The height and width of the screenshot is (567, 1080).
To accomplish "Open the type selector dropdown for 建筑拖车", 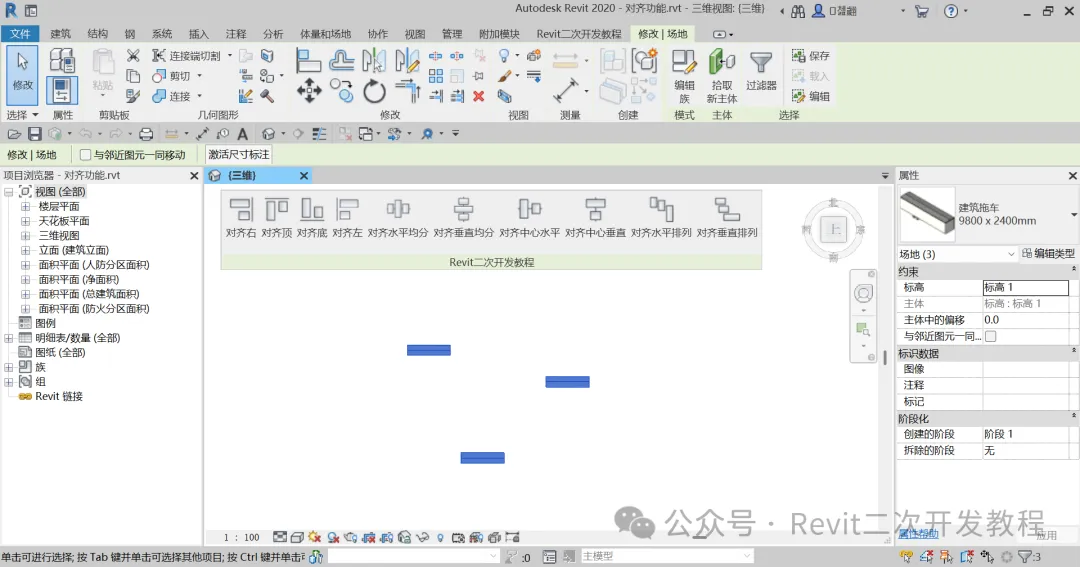I will tap(1073, 215).
